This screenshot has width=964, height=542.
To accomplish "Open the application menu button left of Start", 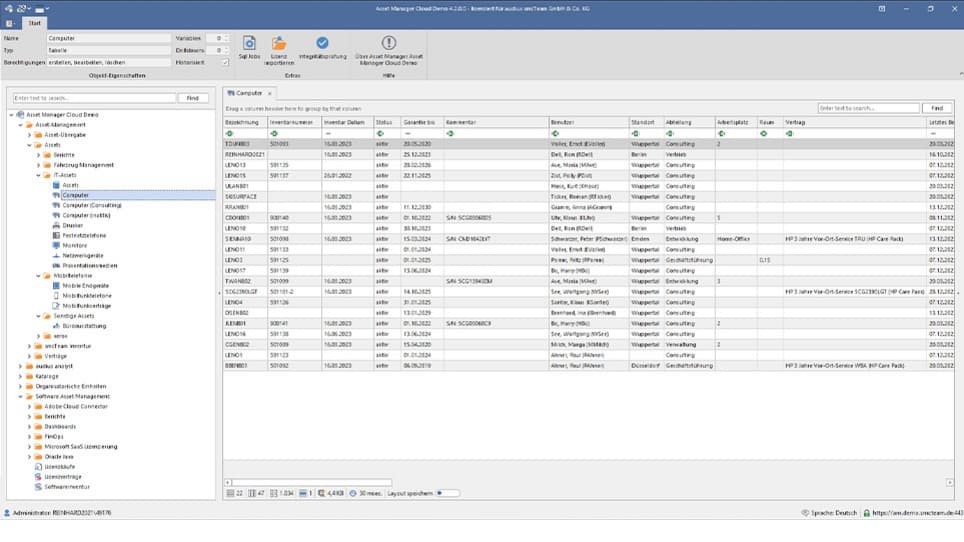I will pos(10,23).
